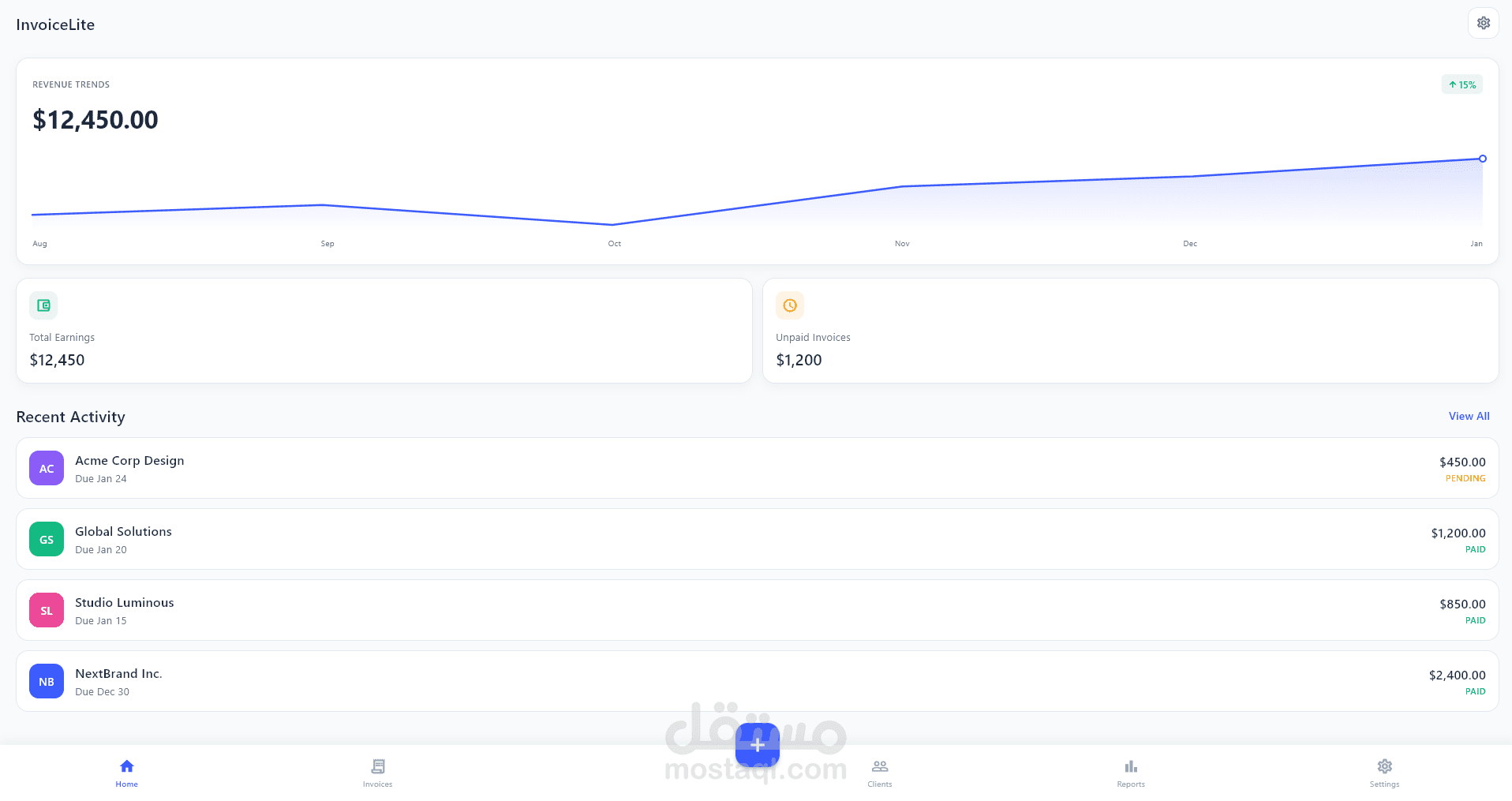Click the NextBrand NB avatar
This screenshot has width=1512, height=801.
tap(47, 681)
